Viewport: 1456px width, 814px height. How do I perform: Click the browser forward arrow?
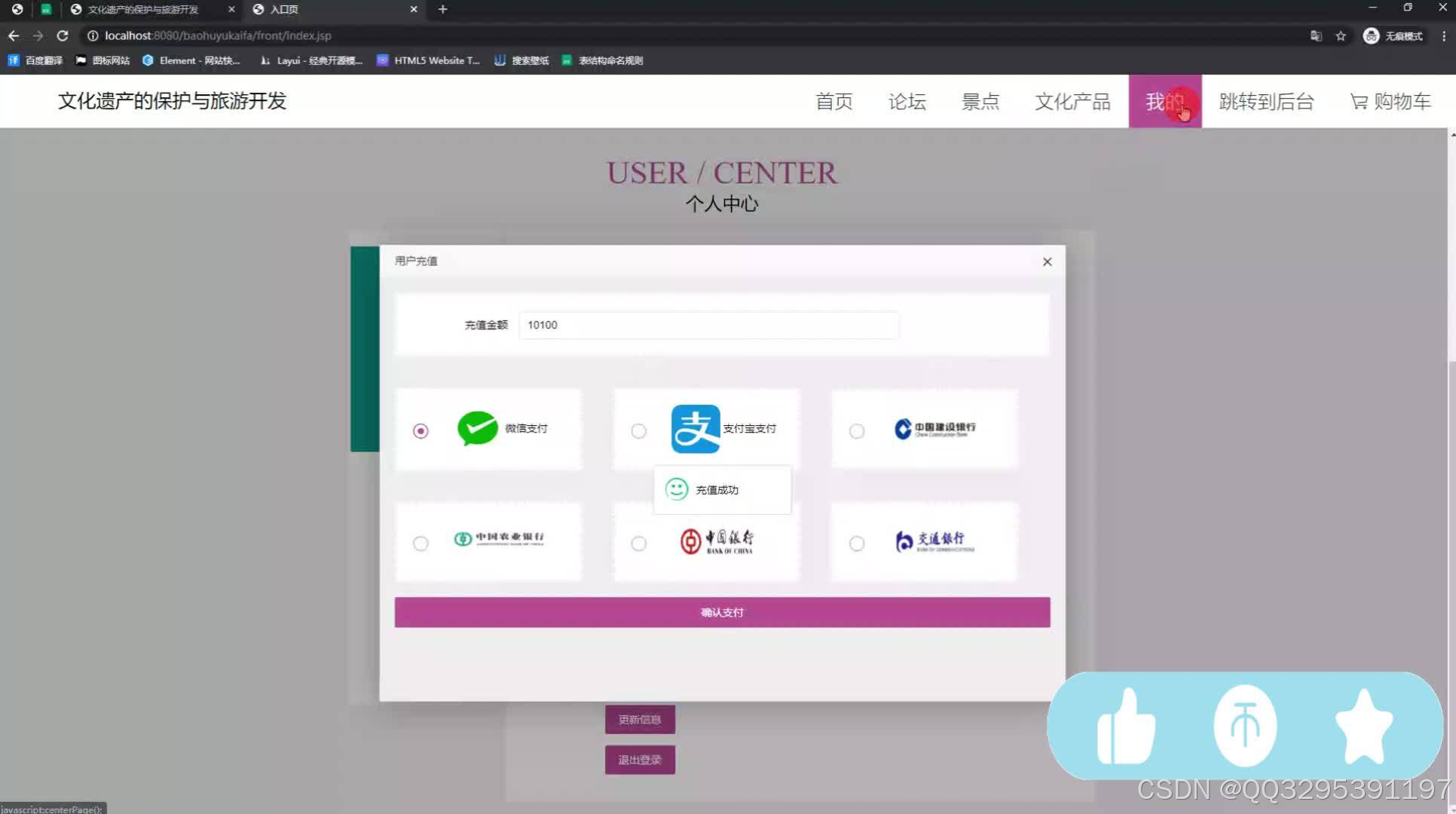(38, 35)
